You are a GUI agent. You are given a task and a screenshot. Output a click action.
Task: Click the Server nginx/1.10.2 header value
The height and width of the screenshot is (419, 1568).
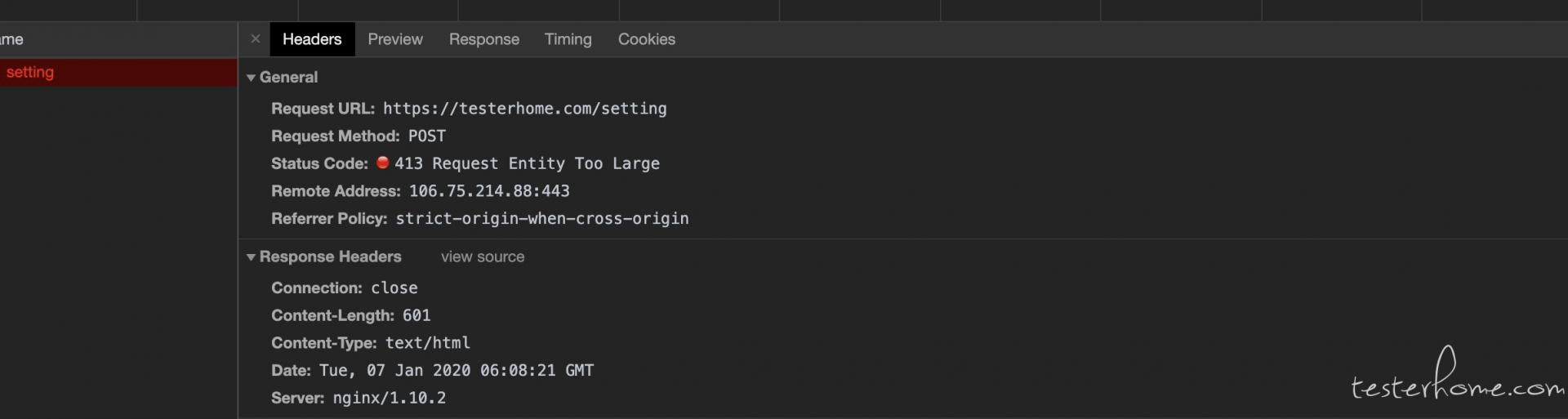coord(390,398)
